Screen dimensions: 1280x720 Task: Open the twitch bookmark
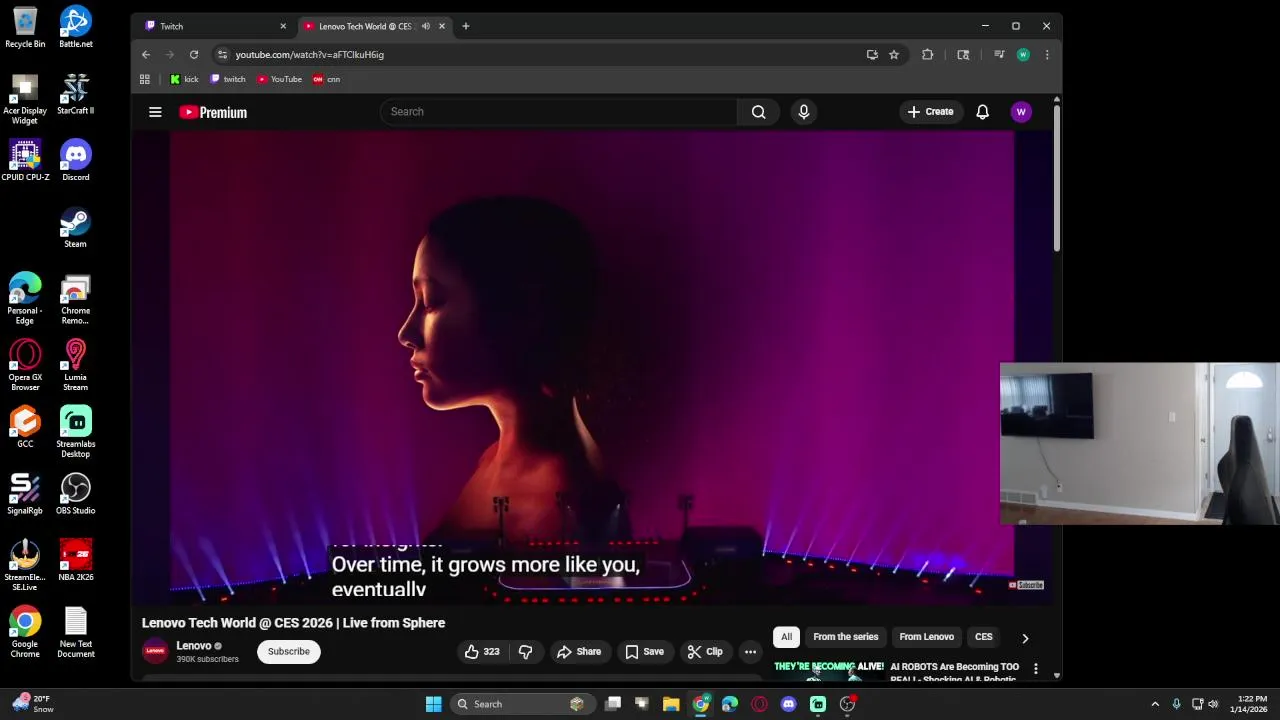point(228,79)
